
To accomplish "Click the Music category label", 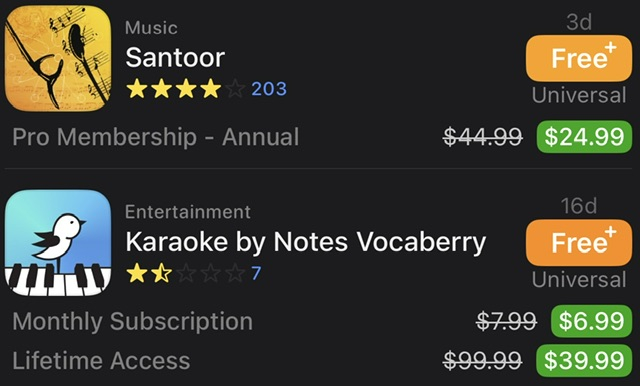I will (151, 28).
